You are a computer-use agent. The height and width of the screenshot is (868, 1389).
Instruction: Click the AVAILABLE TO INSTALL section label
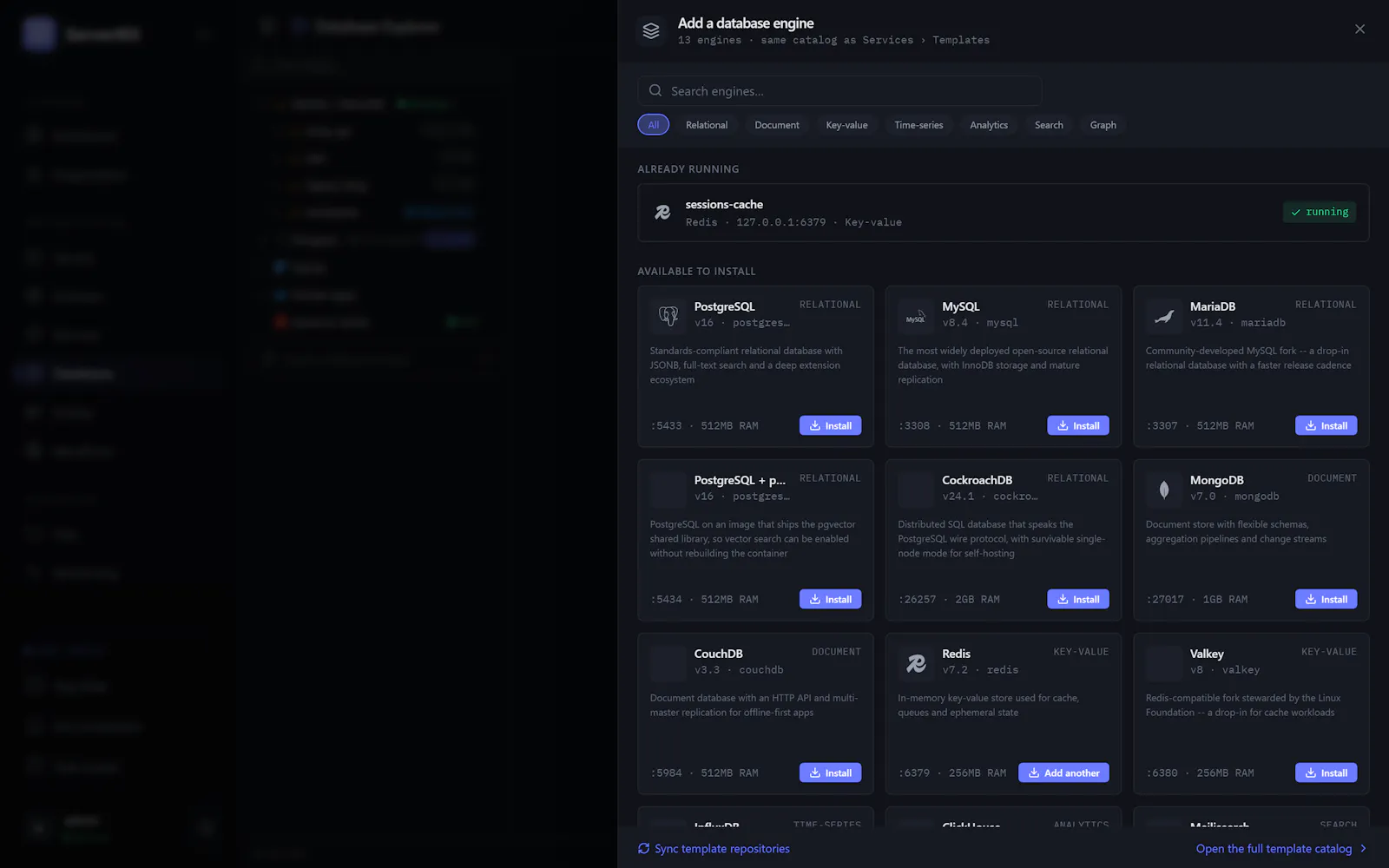696,272
